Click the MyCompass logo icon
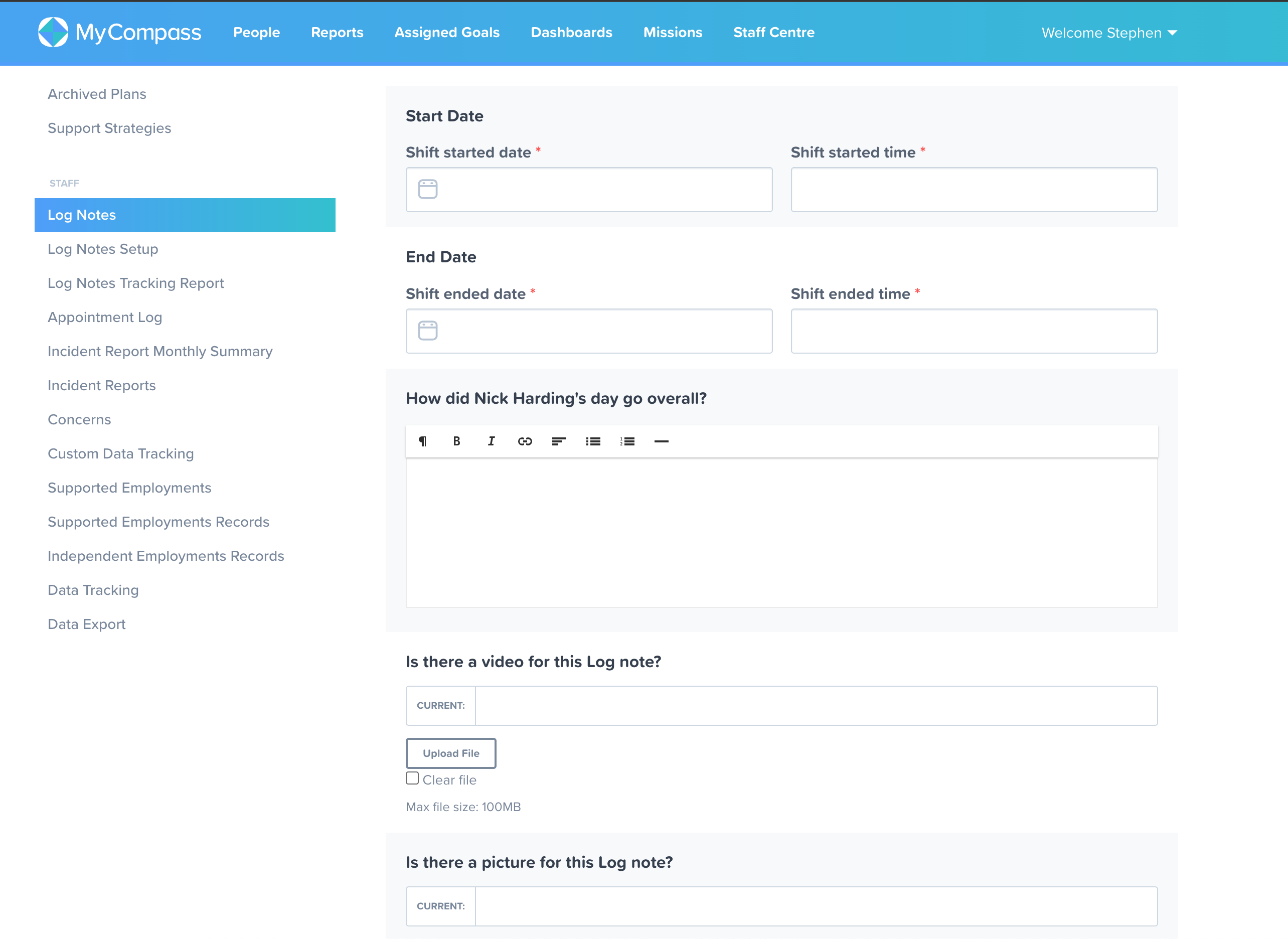Viewport: 1288px width, 939px height. point(53,32)
